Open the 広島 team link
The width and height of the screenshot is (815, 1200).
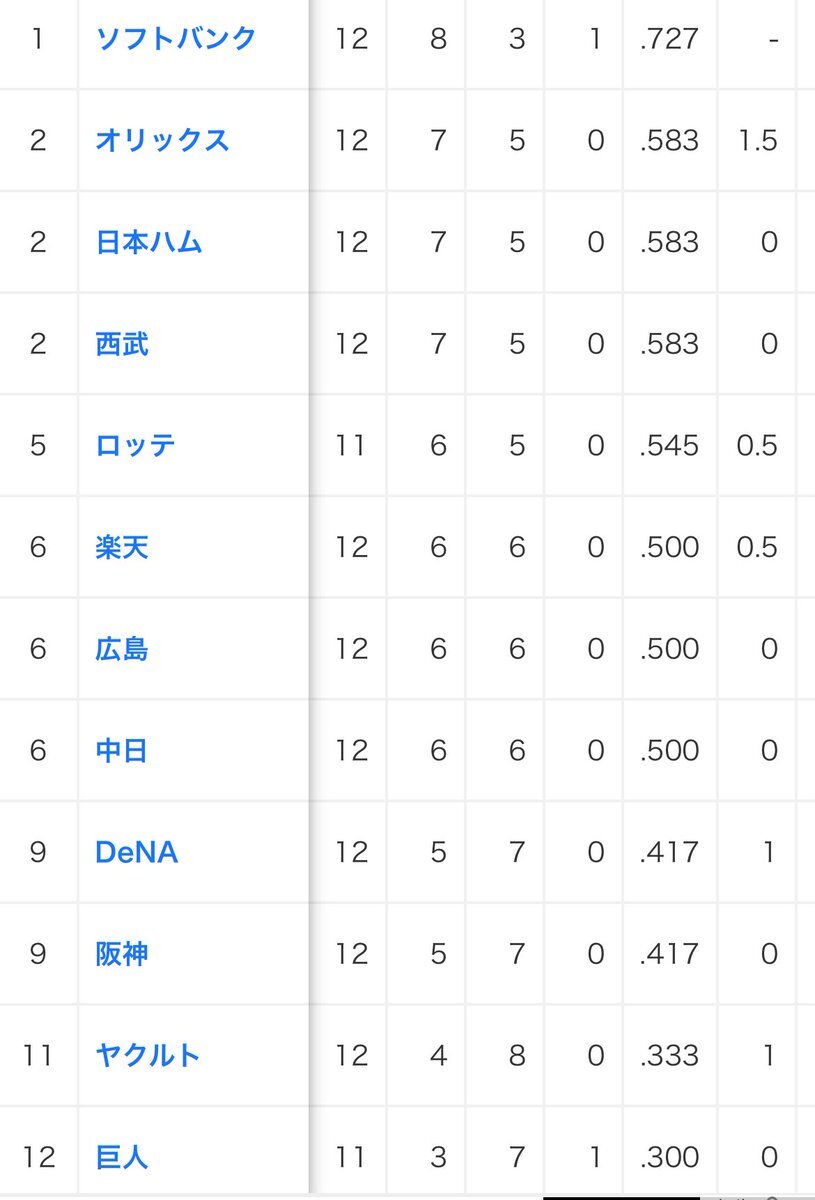click(x=122, y=649)
